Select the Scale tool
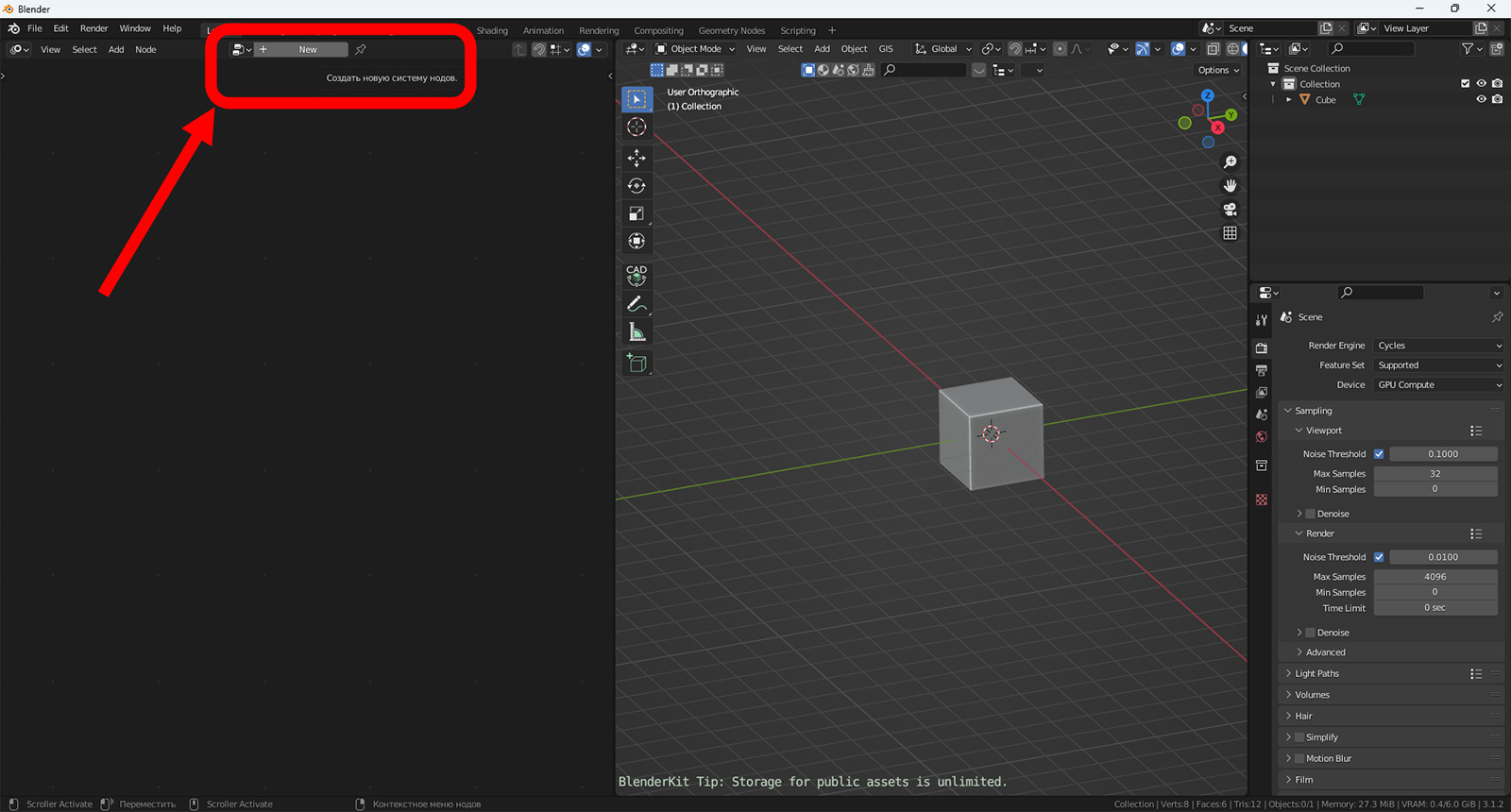 tap(637, 213)
